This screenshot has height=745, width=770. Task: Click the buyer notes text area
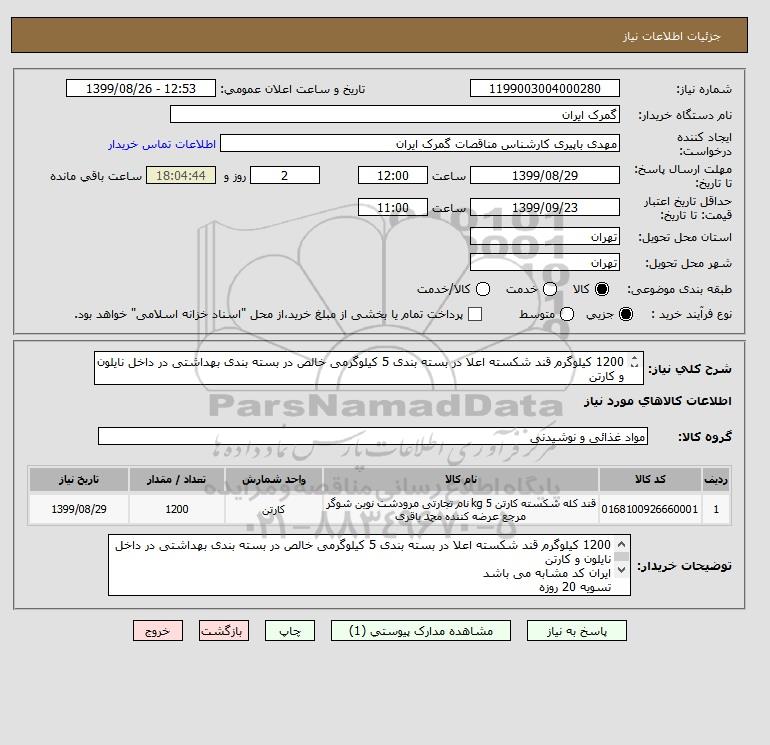(369, 565)
